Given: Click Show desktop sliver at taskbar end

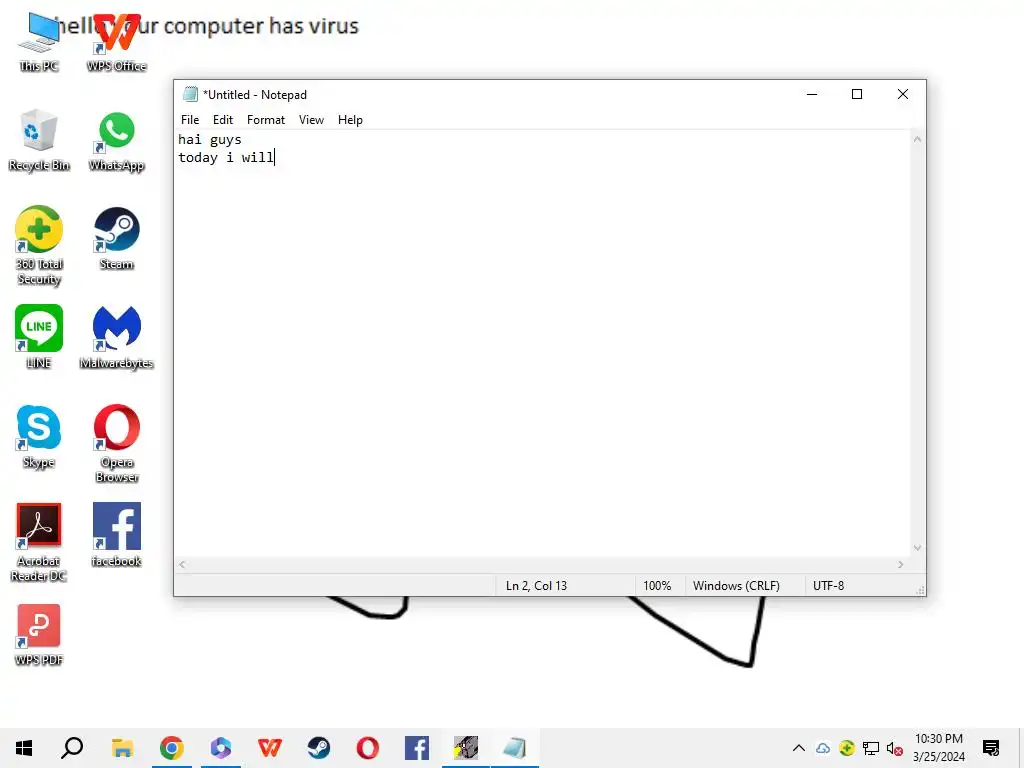Looking at the screenshot, I should [1021, 748].
